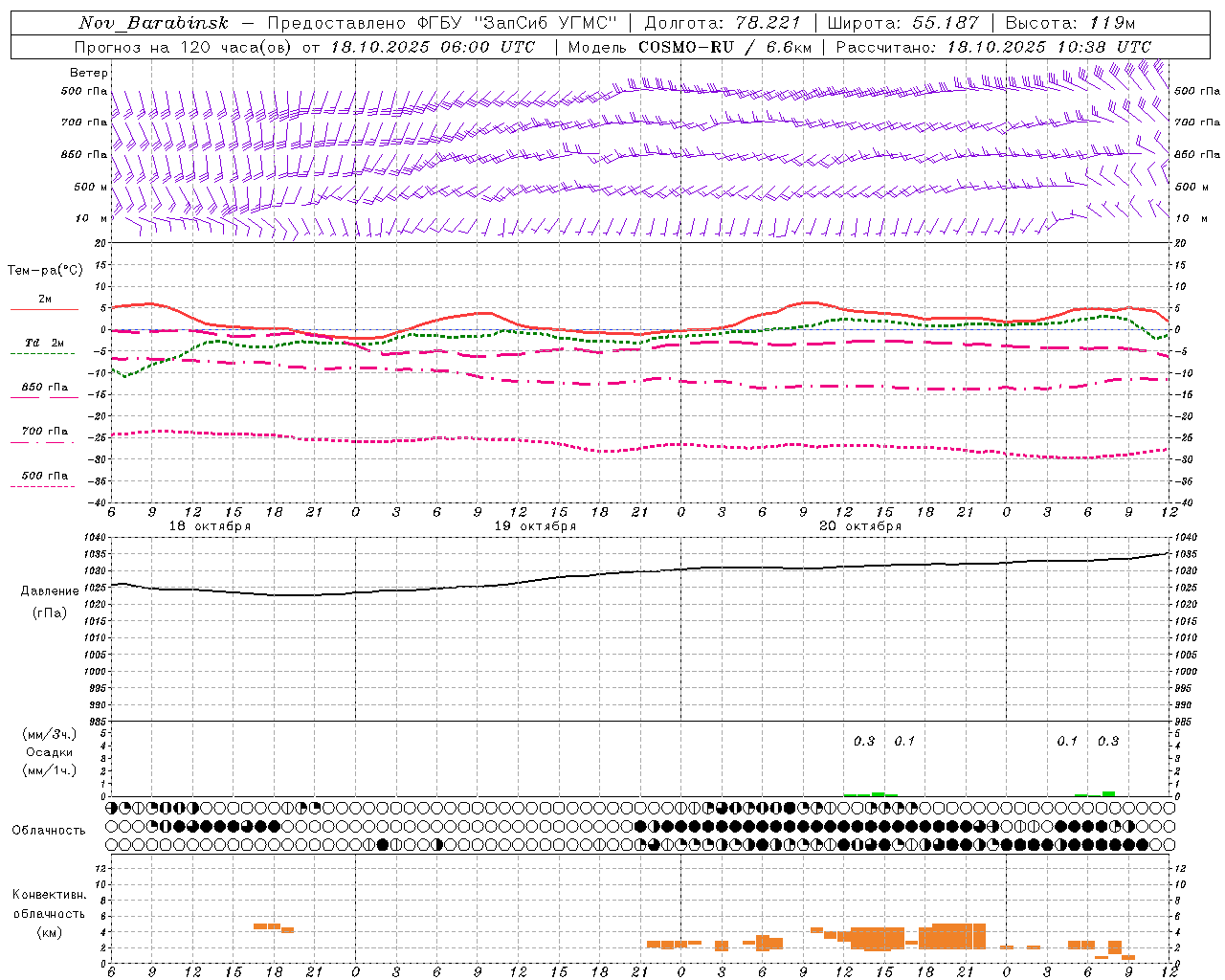This screenshot has width=1225, height=980.
Task: Click the (гПа) unit label under Давление
Action: point(49,613)
